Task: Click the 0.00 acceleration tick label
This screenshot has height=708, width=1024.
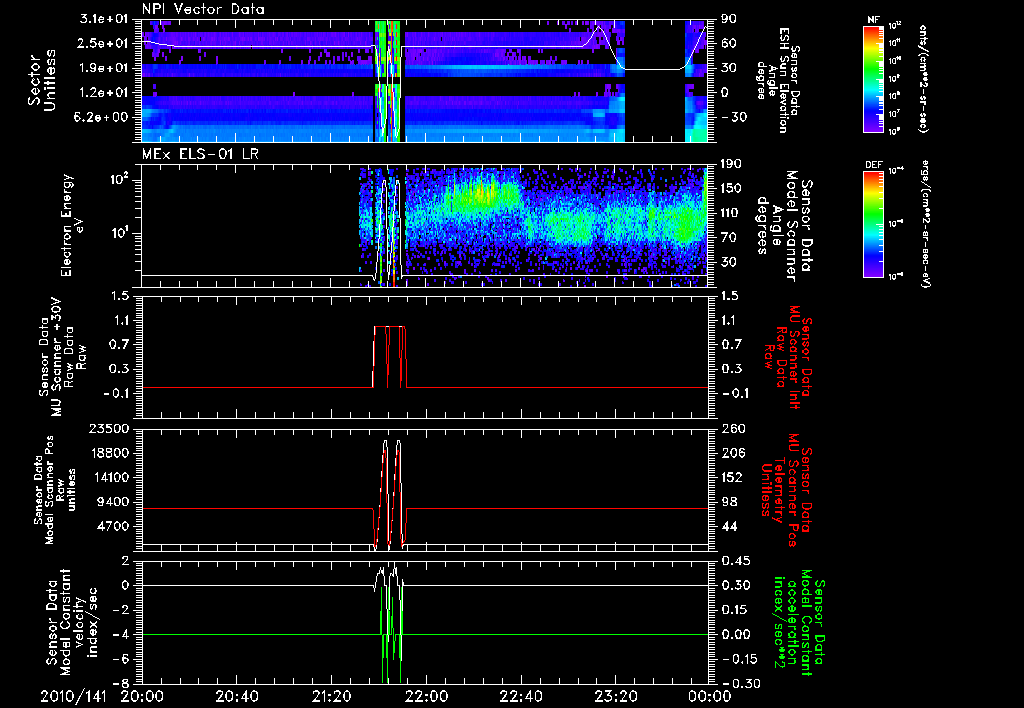Action: 735,635
